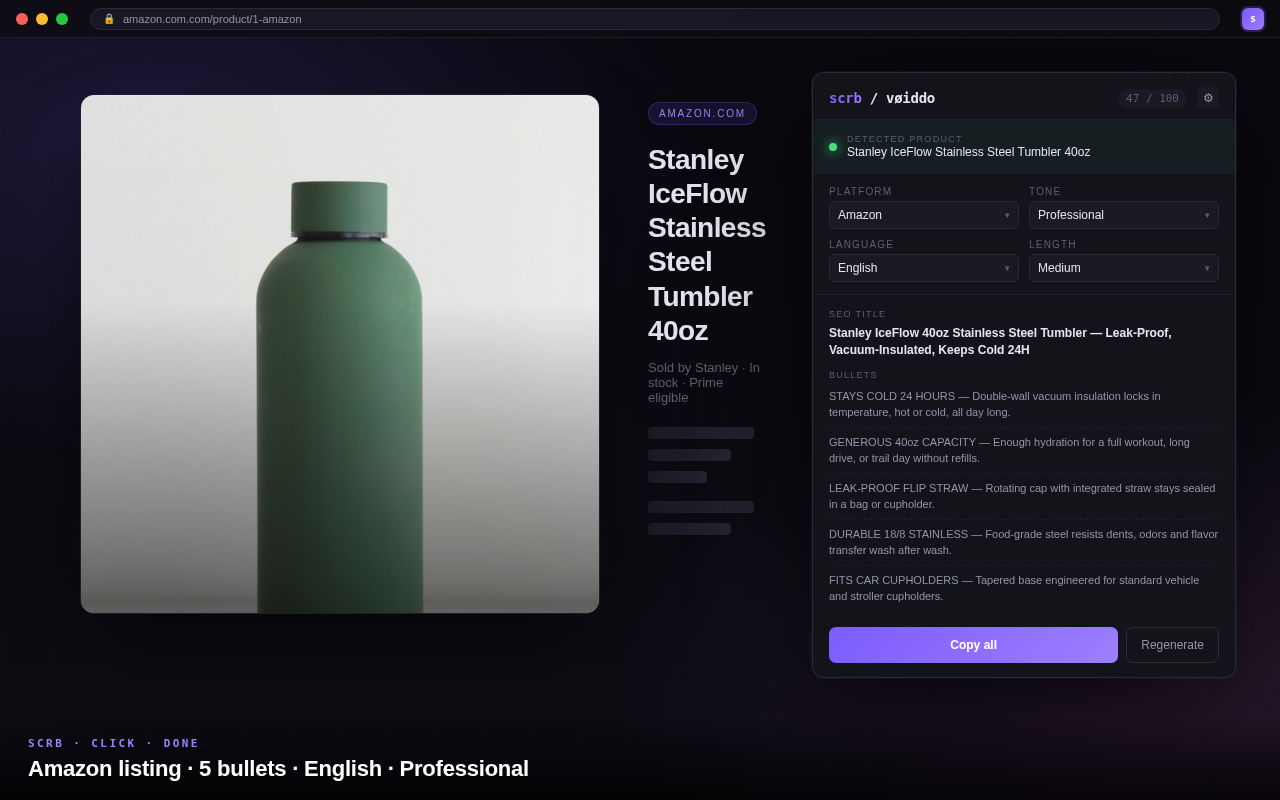Open the Language dropdown showing English
This screenshot has width=1280, height=800.
(922, 267)
